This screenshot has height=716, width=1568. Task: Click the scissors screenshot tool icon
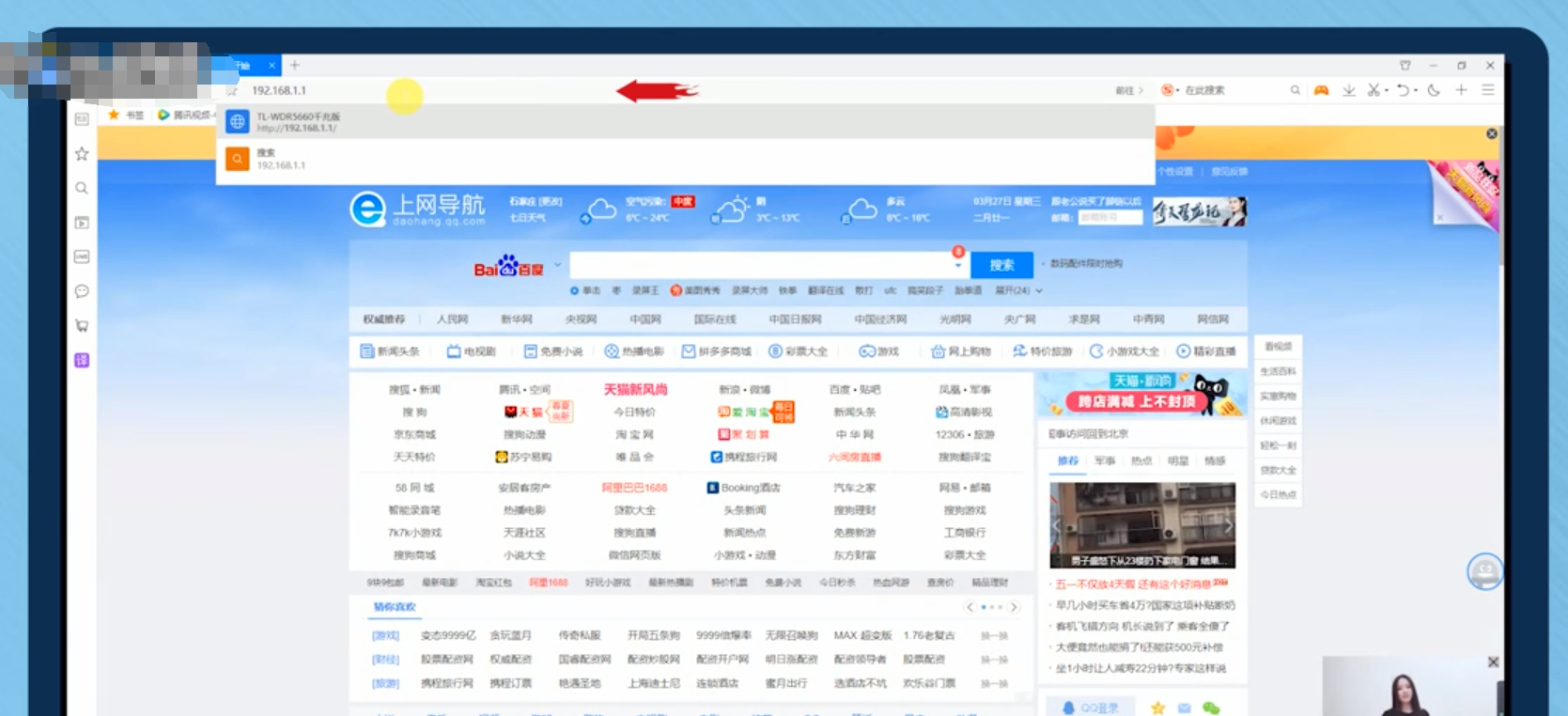(1374, 90)
